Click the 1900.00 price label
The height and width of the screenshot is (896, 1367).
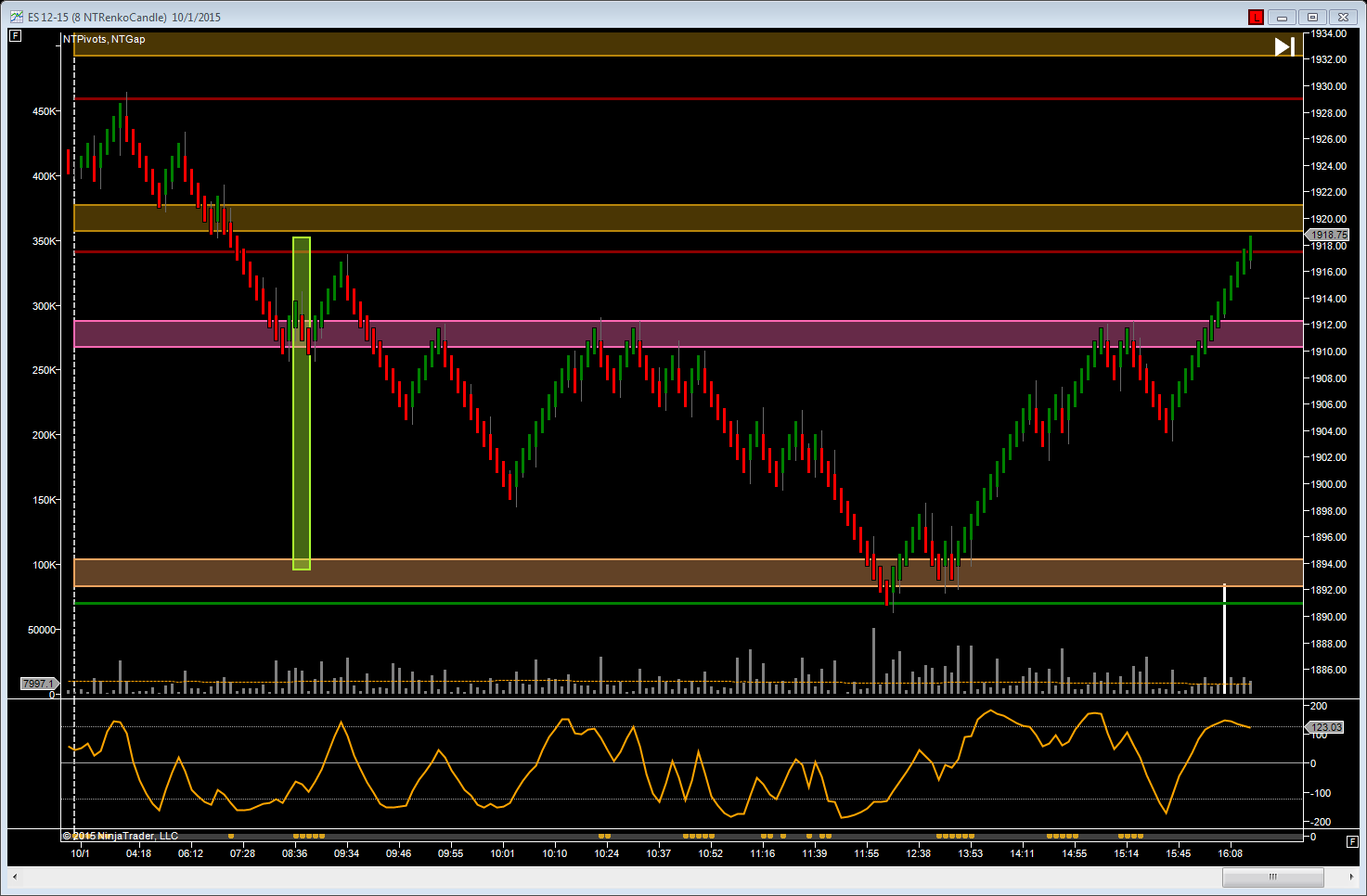click(x=1327, y=484)
